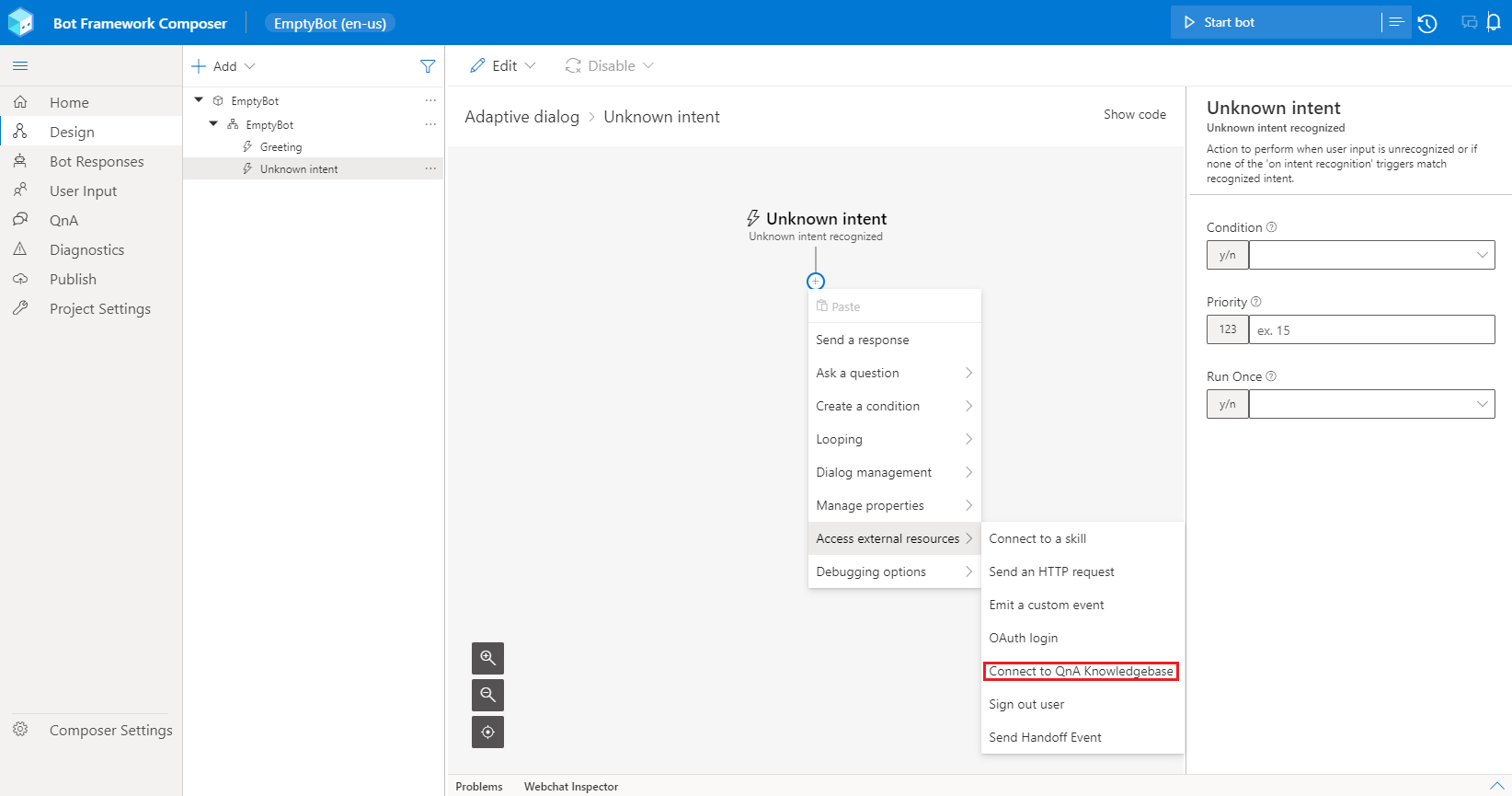The height and width of the screenshot is (796, 1512).
Task: Select Connect to a skill
Action: (1082, 538)
